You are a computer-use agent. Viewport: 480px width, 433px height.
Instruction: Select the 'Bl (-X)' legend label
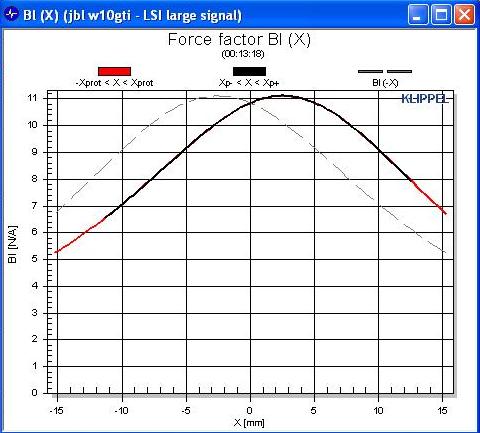point(385,83)
